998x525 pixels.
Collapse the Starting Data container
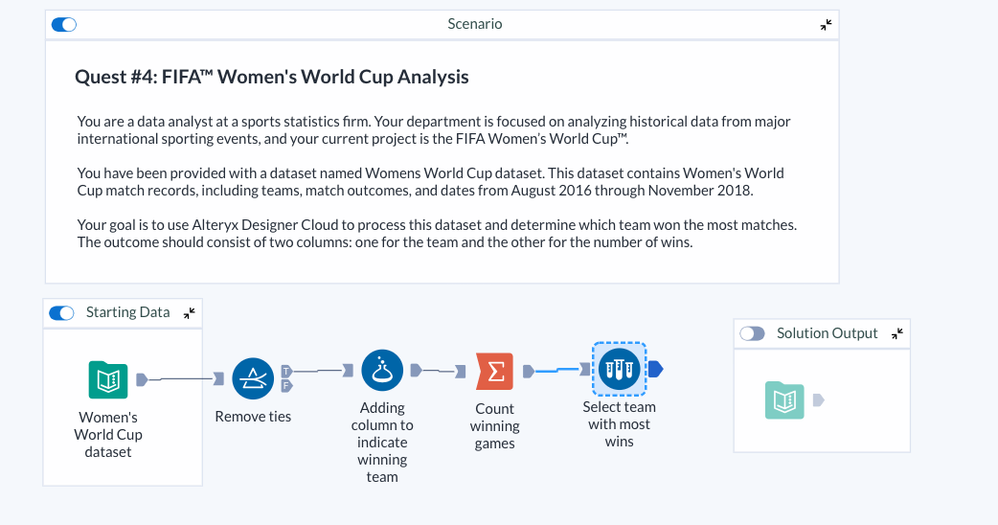[x=189, y=313]
